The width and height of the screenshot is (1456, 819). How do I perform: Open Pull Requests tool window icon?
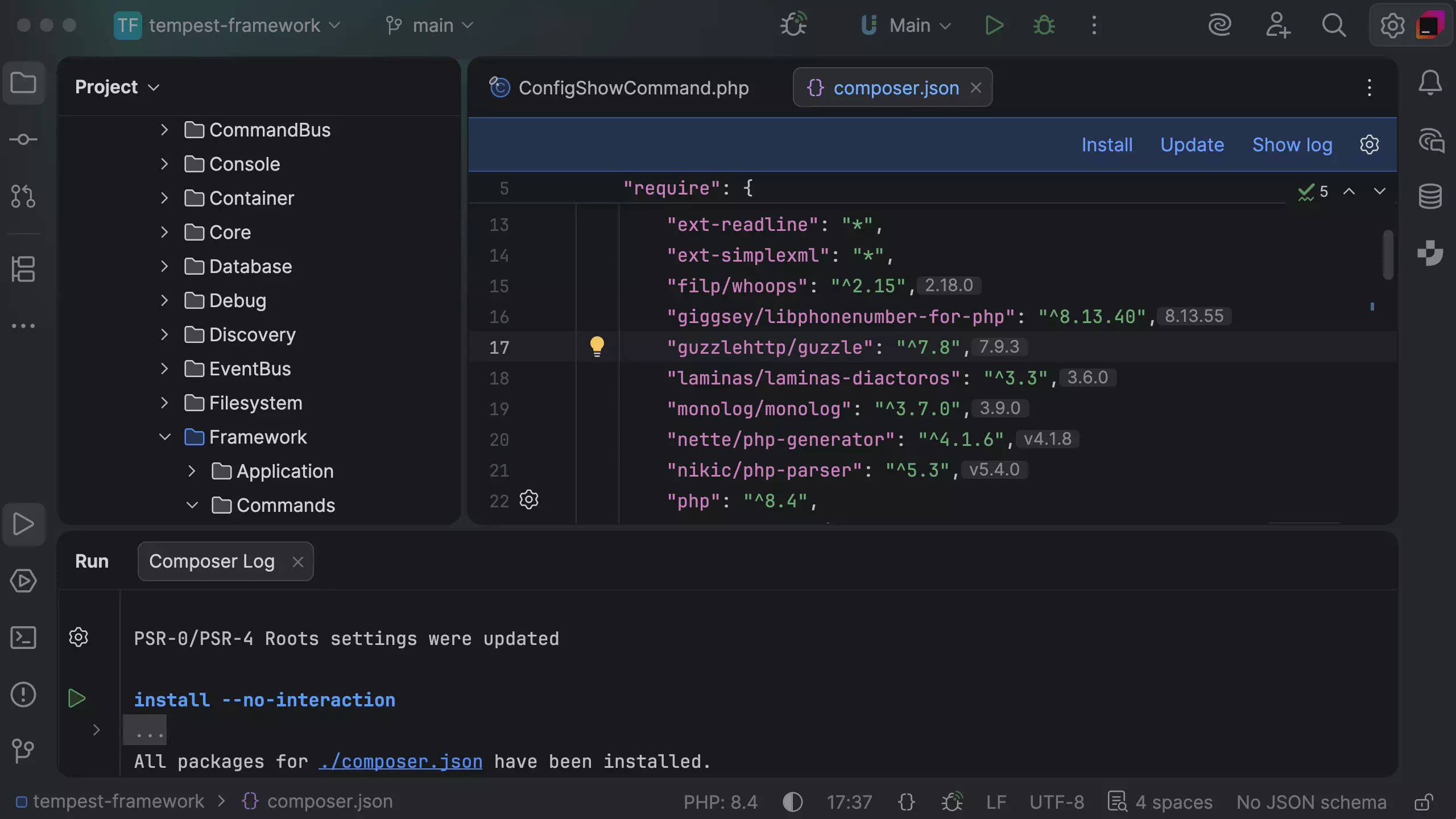tap(23, 196)
